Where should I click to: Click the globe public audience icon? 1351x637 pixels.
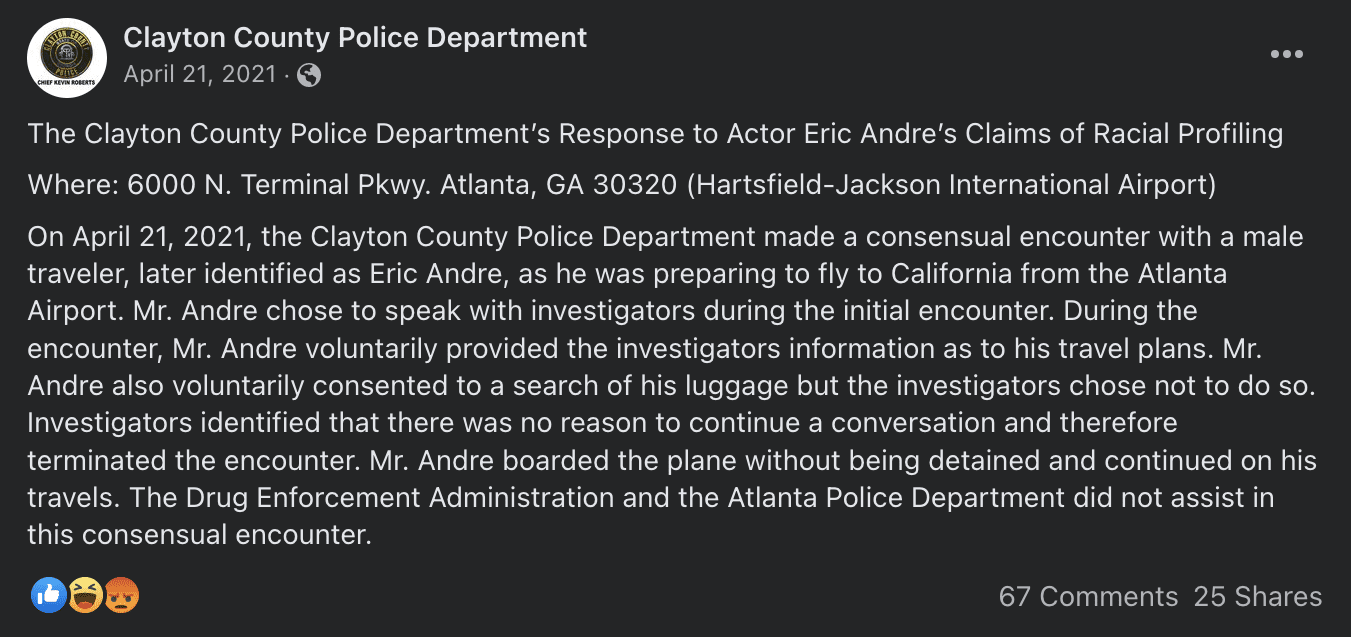pyautogui.click(x=310, y=75)
